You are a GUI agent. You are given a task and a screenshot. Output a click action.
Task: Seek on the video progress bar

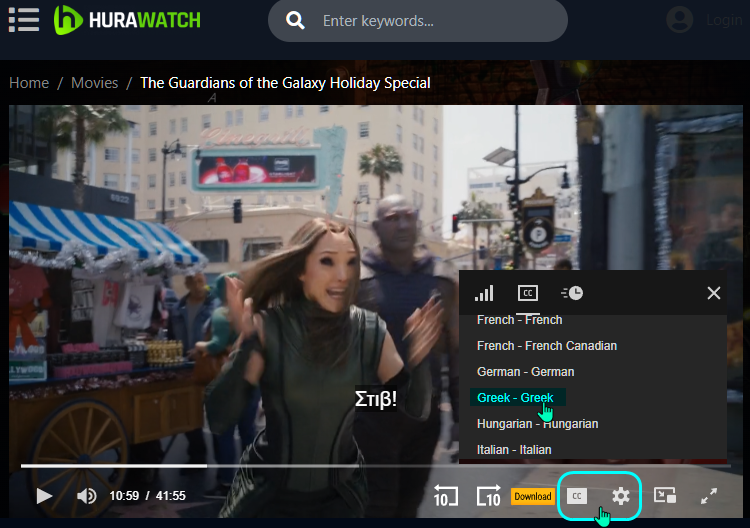coord(375,465)
